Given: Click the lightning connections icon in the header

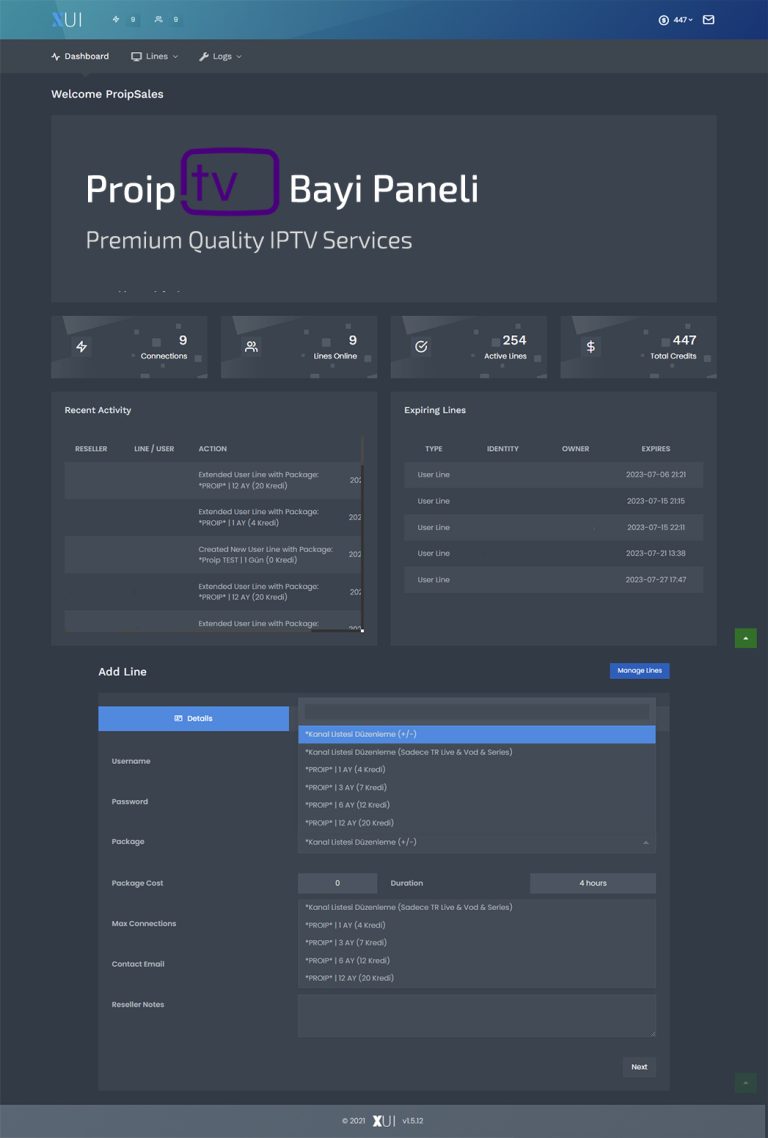Looking at the screenshot, I should click(x=115, y=20).
